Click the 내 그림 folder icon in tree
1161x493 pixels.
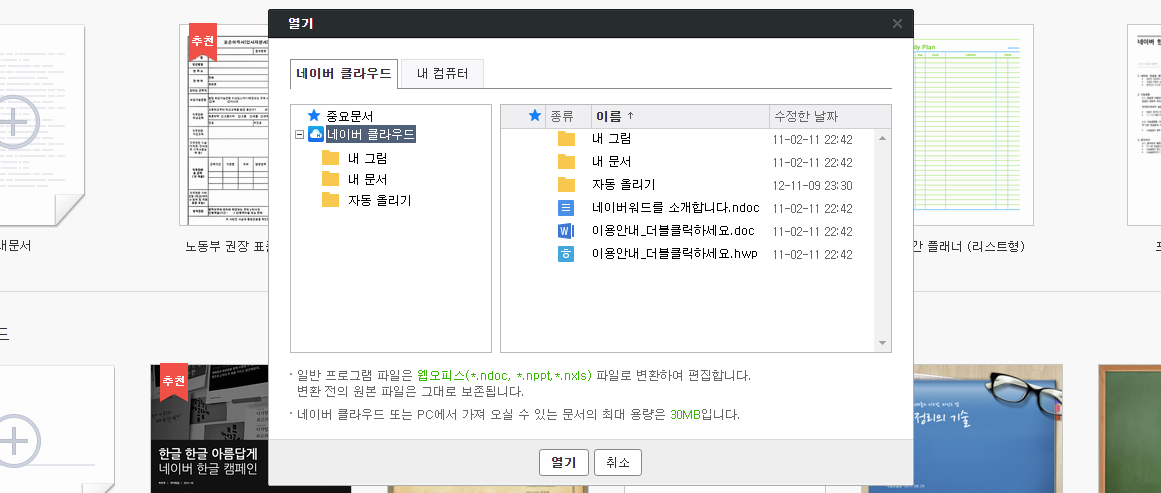click(x=330, y=158)
